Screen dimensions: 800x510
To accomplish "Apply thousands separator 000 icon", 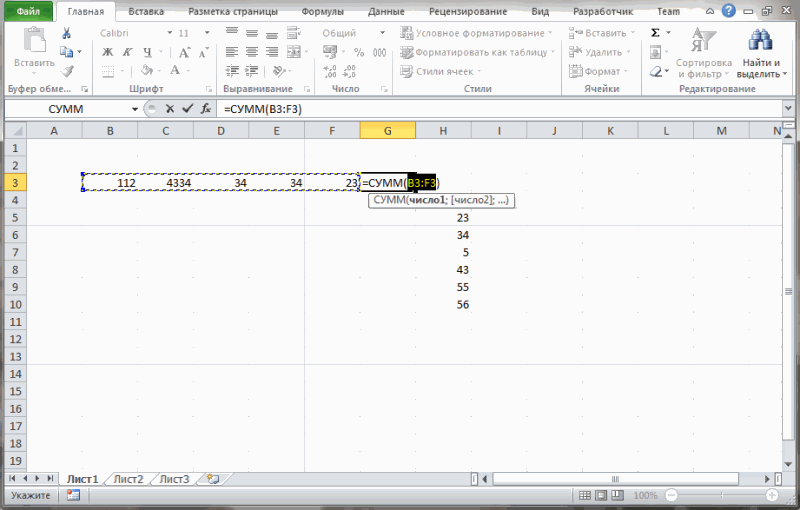I will [379, 52].
